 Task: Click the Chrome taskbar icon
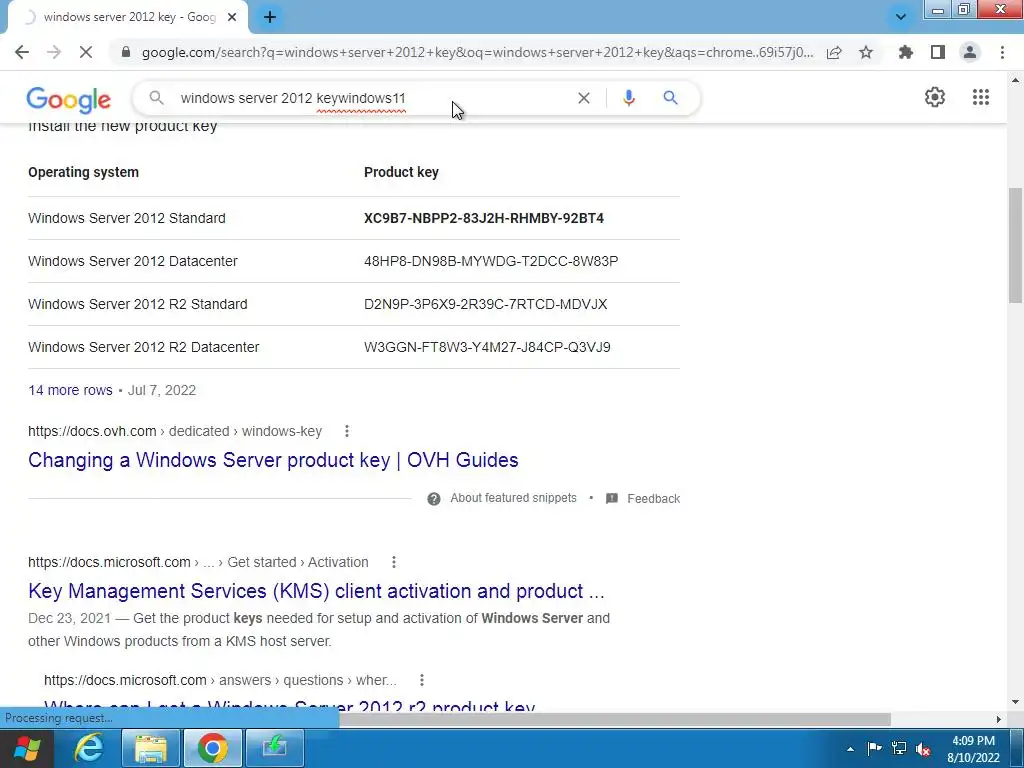click(x=212, y=748)
